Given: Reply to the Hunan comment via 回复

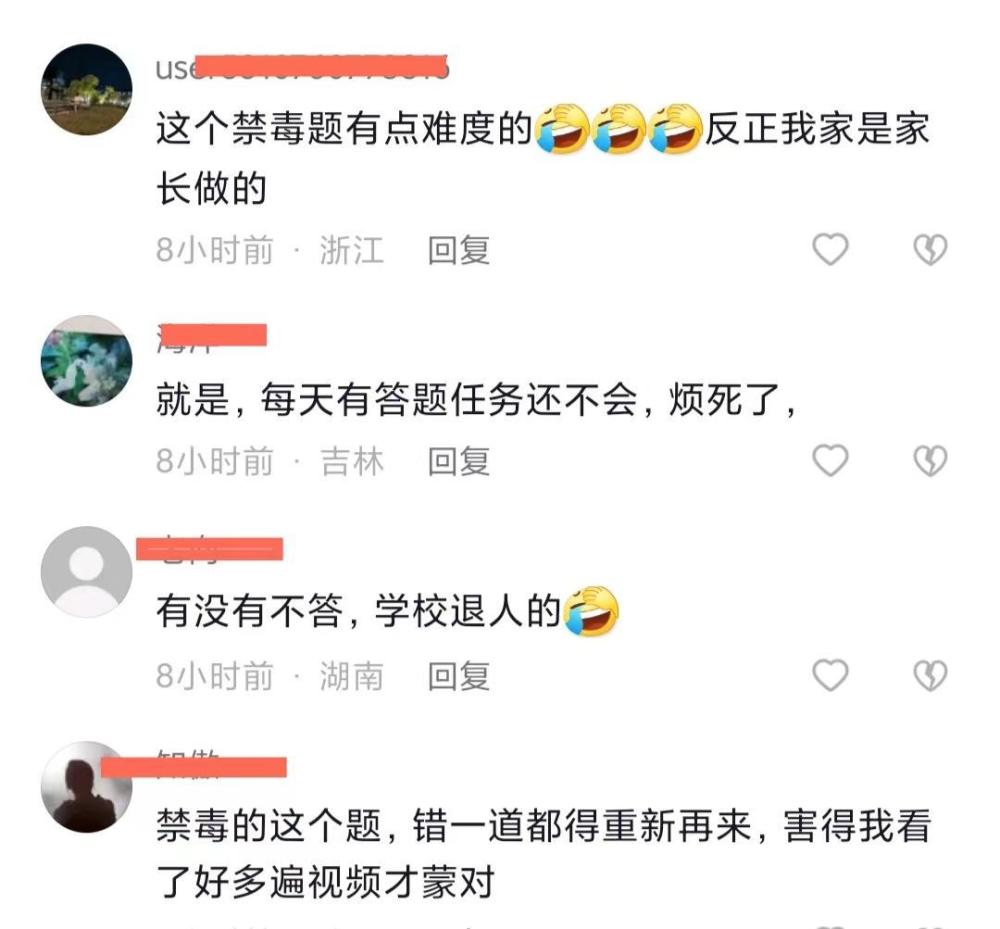Looking at the screenshot, I should coord(459,677).
